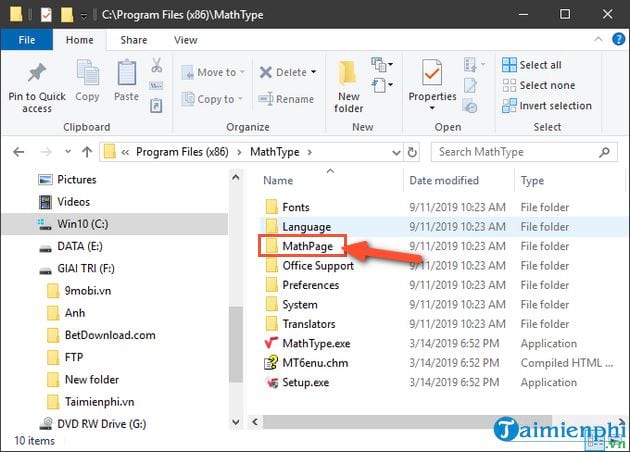This screenshot has width=630, height=452.
Task: Switch to the Share tab
Action: coord(133,40)
